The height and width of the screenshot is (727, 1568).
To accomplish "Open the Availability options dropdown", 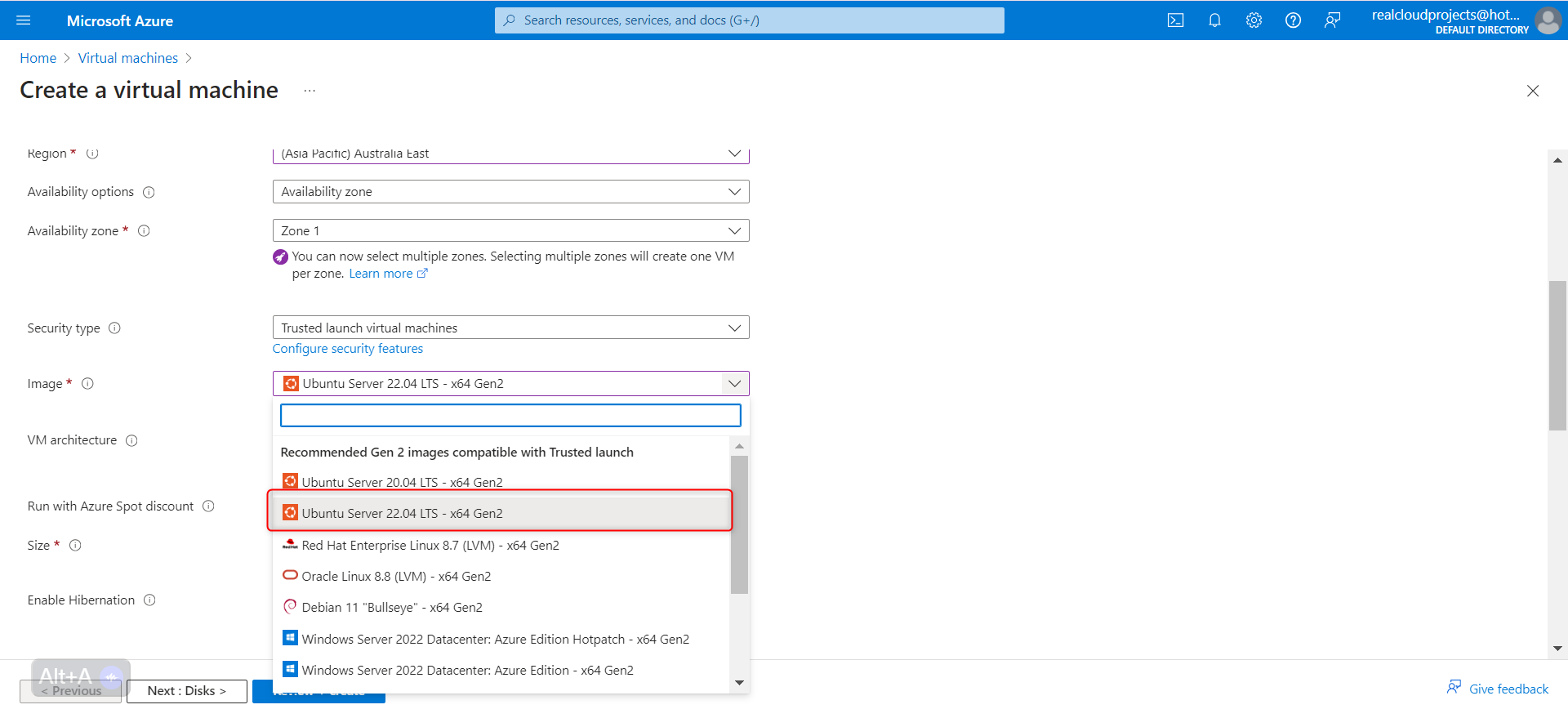I will 510,192.
